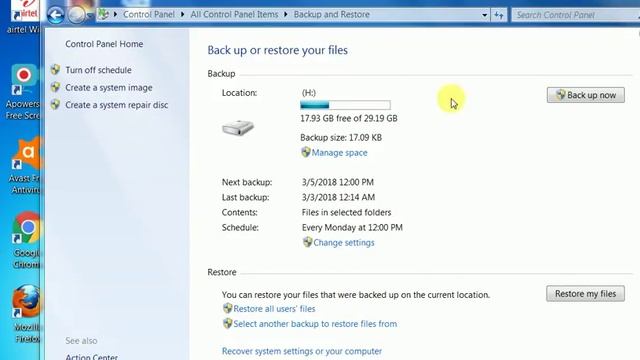Expand arrow after Control Panel breadcrumb

[182, 15]
